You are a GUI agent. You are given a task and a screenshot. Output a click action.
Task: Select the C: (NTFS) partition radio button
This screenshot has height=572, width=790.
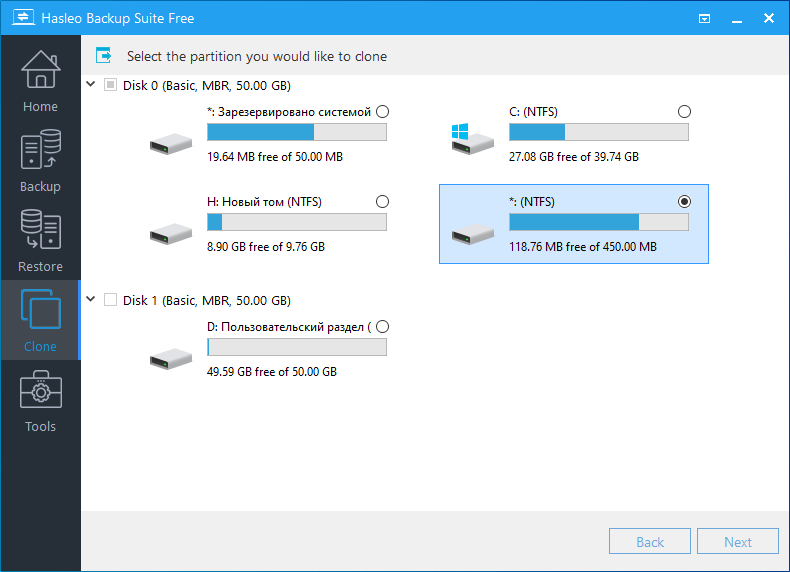tap(684, 111)
